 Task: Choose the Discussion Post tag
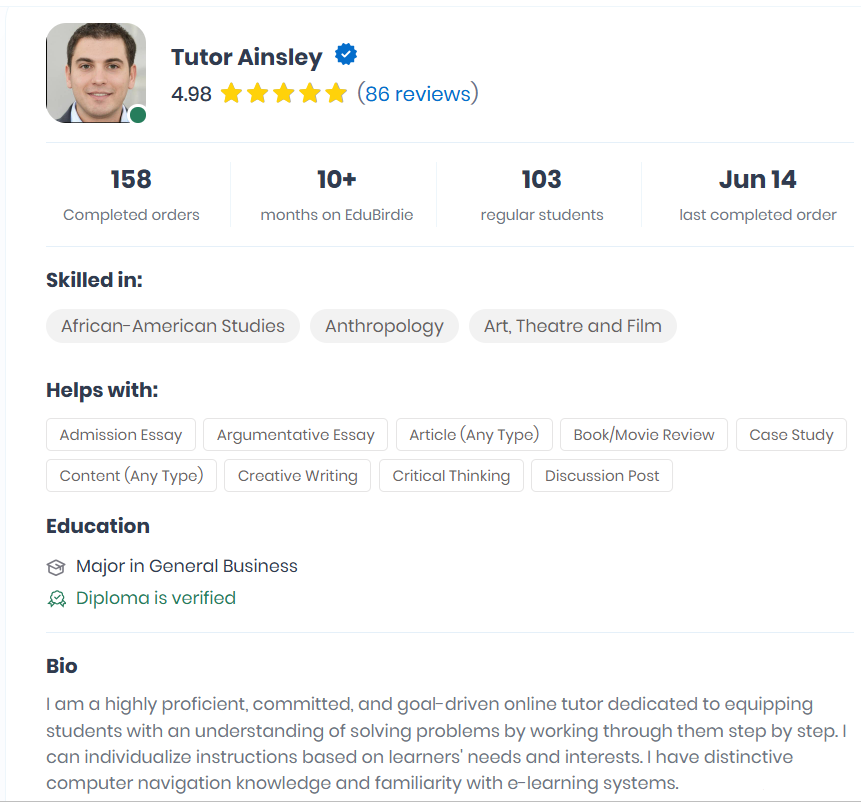coord(602,475)
